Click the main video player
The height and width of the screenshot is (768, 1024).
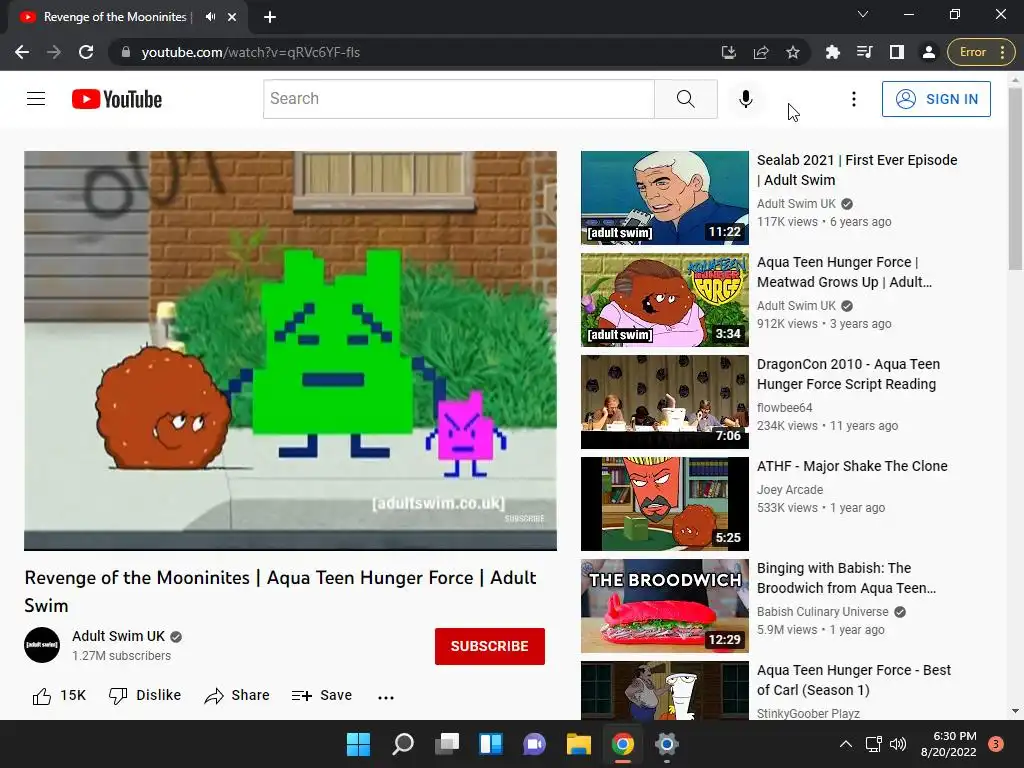coord(291,351)
